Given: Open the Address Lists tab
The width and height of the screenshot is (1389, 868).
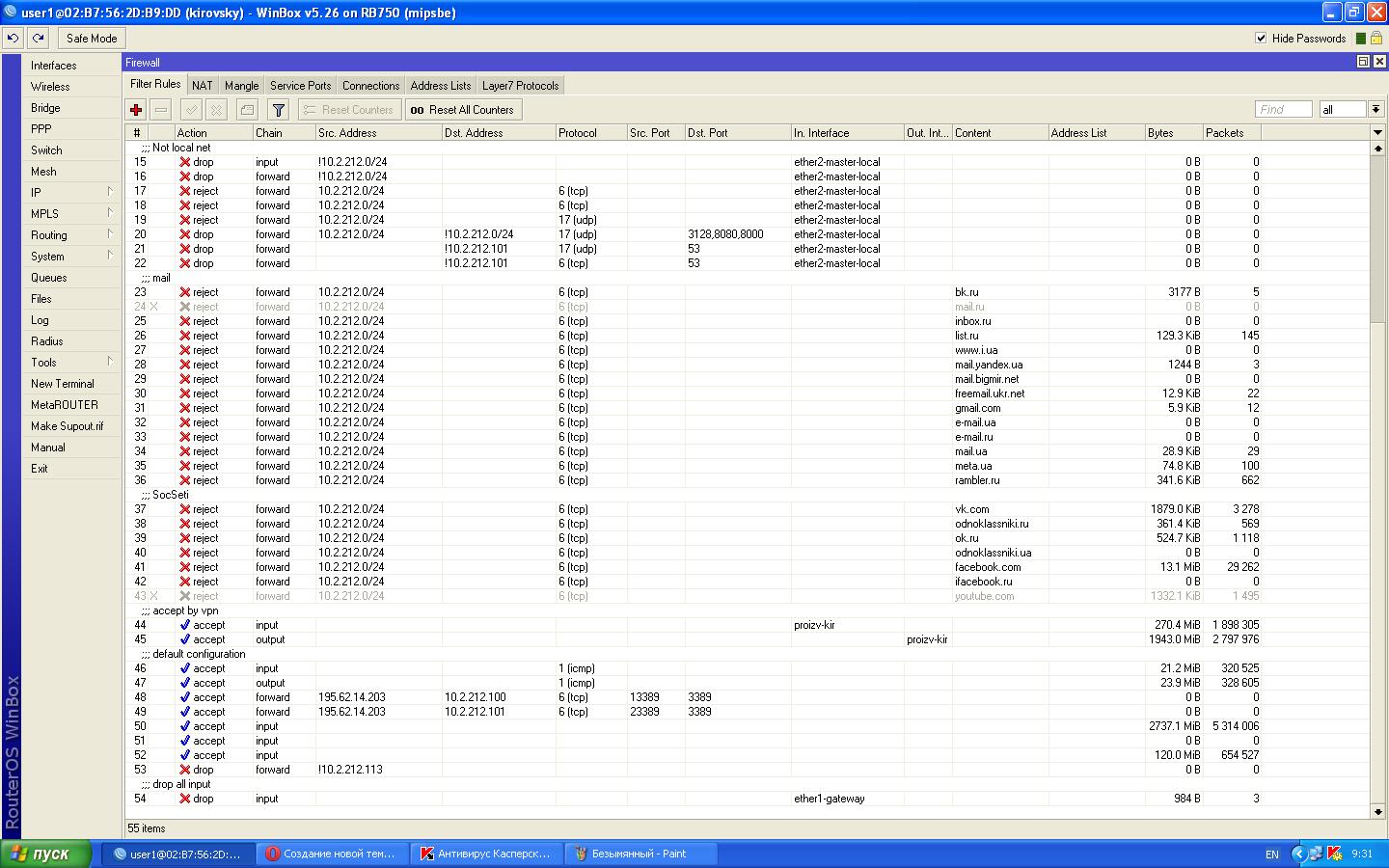Looking at the screenshot, I should pyautogui.click(x=441, y=86).
